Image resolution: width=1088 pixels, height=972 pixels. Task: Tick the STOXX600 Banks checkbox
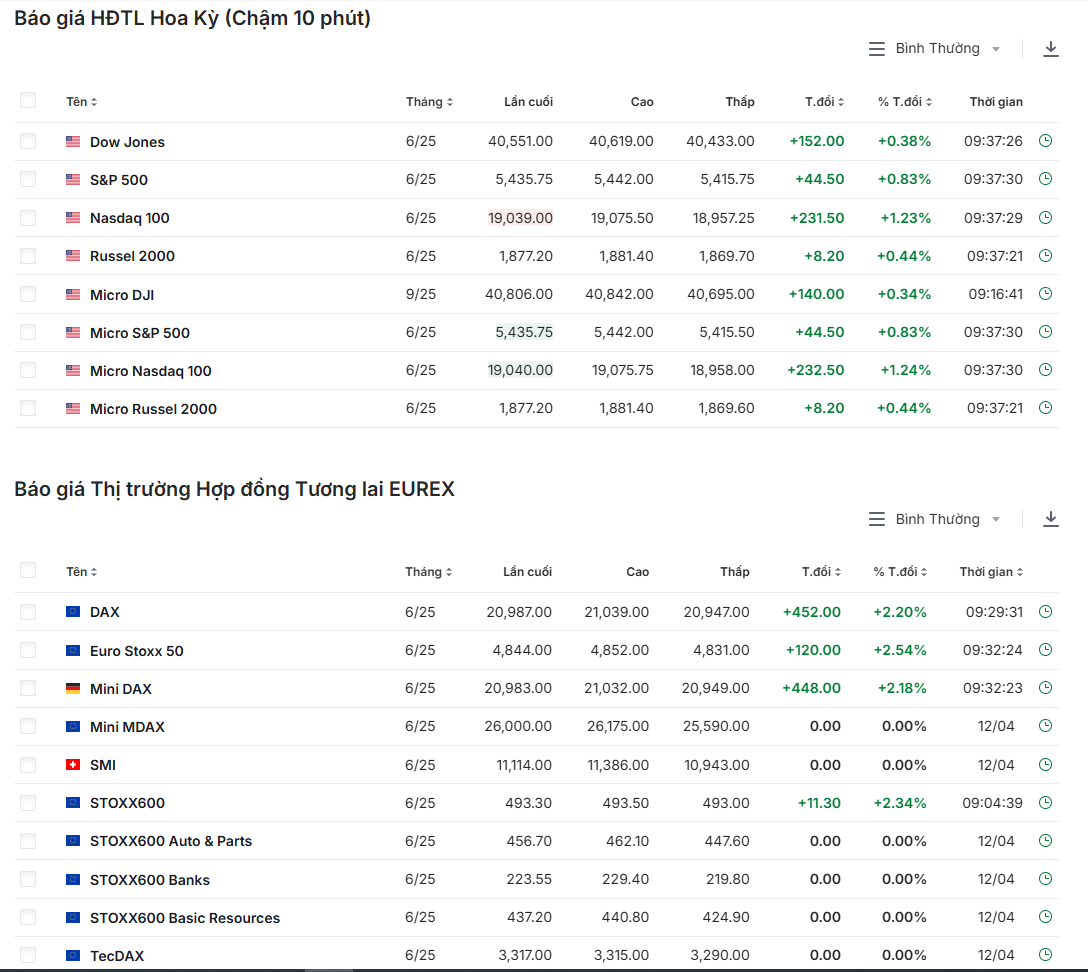[x=28, y=879]
